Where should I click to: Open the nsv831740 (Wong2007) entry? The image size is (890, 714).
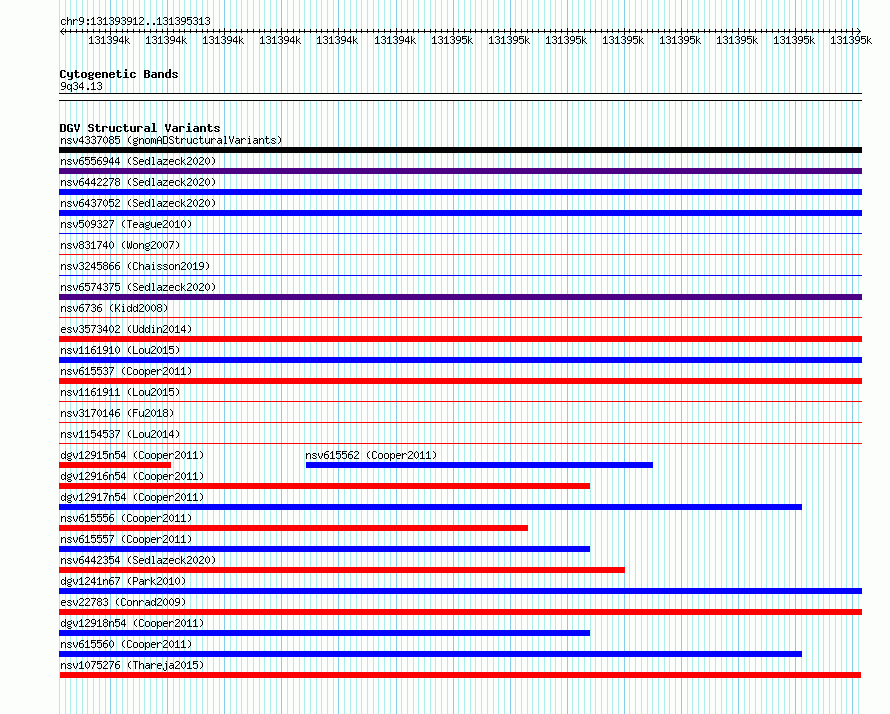(120, 245)
